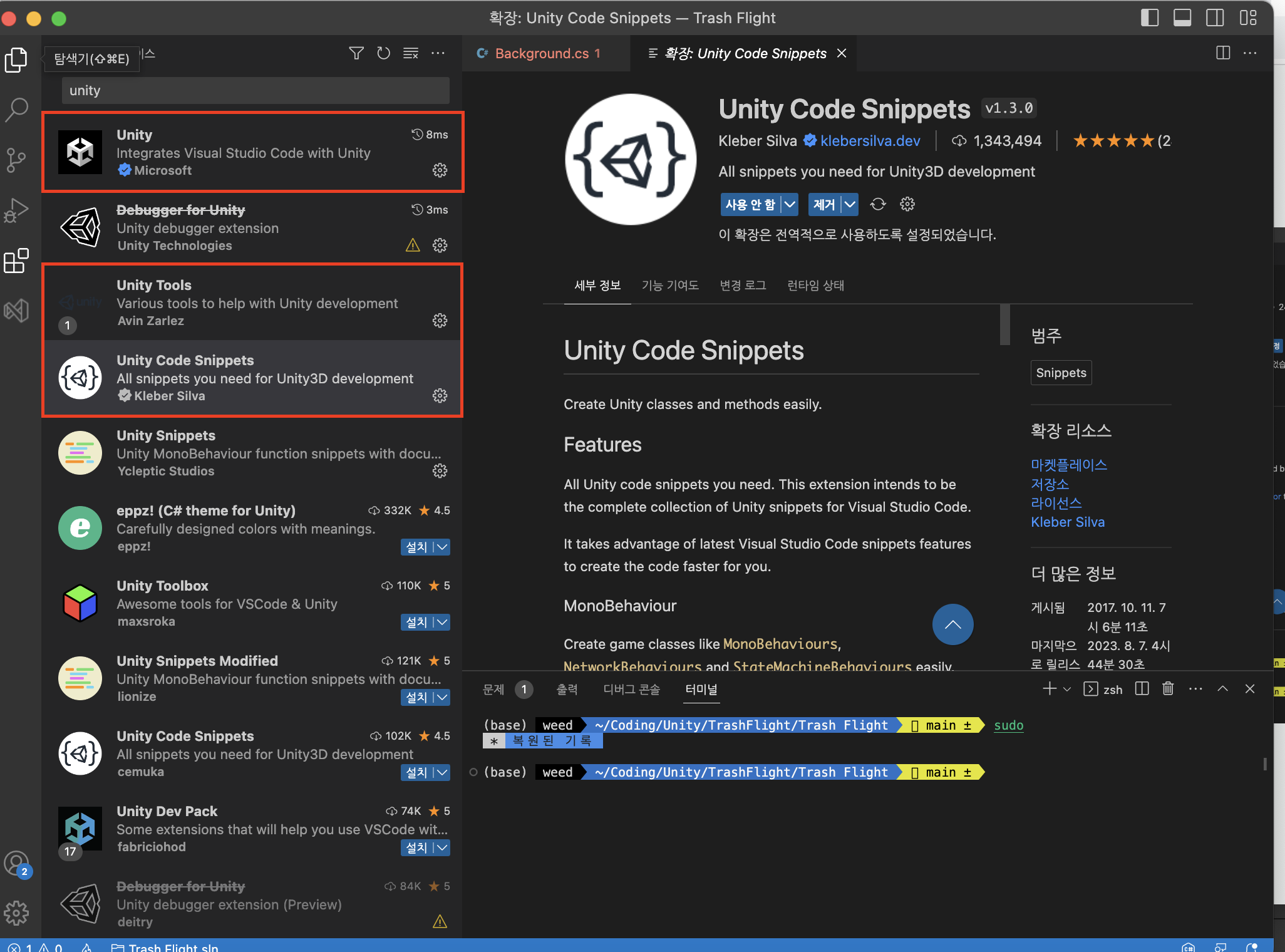Viewport: 1285px width, 952px height.
Task: Open the terminal panel more actions menu
Action: click(1195, 689)
